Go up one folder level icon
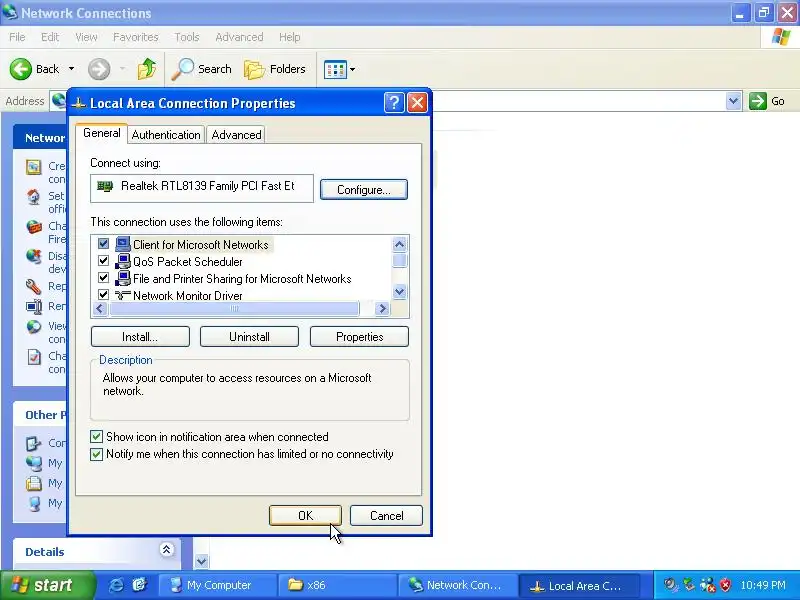The image size is (800, 600). pos(146,69)
